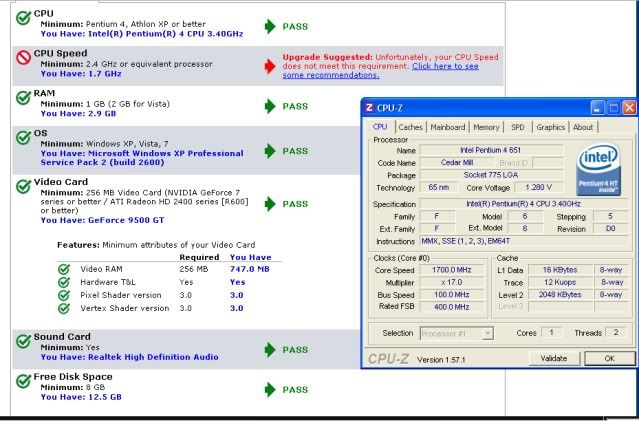Click the check icon next to Vertex Shader version
This screenshot has width=639, height=421.
tap(64, 309)
